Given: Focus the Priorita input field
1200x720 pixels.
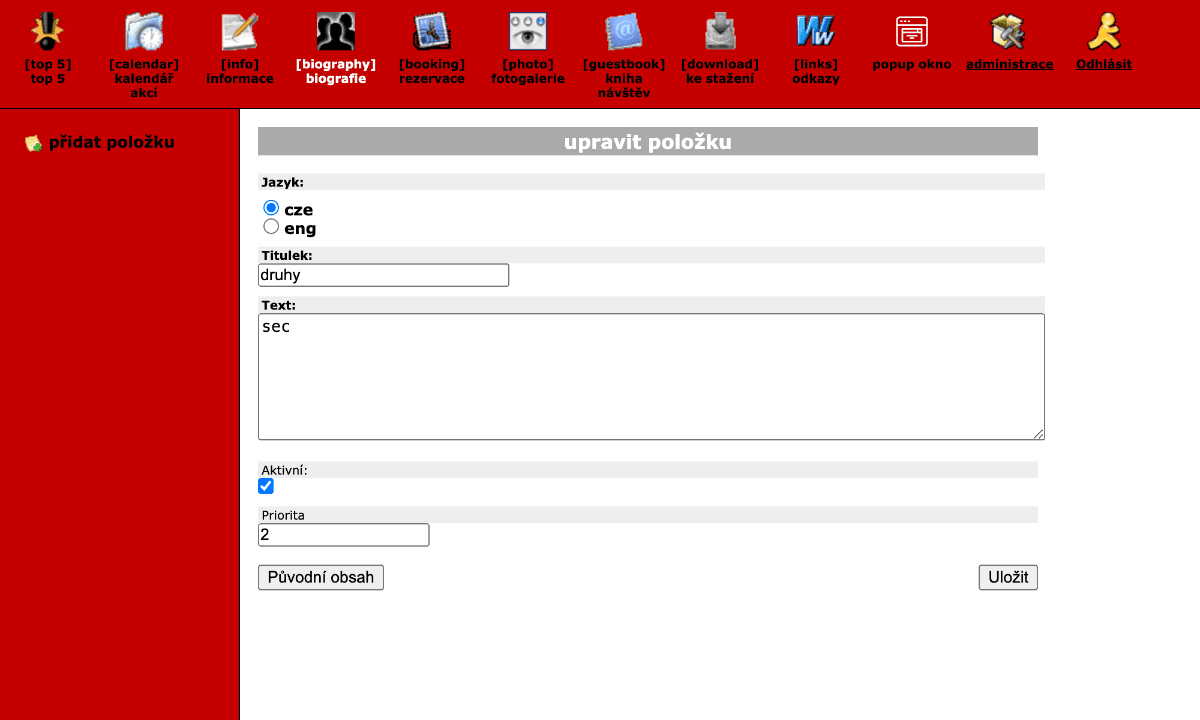Looking at the screenshot, I should (343, 535).
